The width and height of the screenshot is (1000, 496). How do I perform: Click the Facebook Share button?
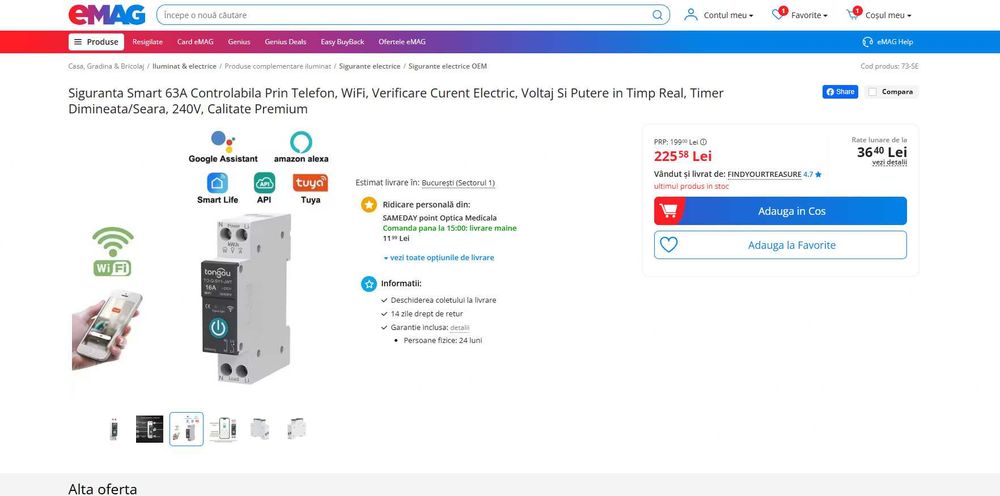point(840,92)
